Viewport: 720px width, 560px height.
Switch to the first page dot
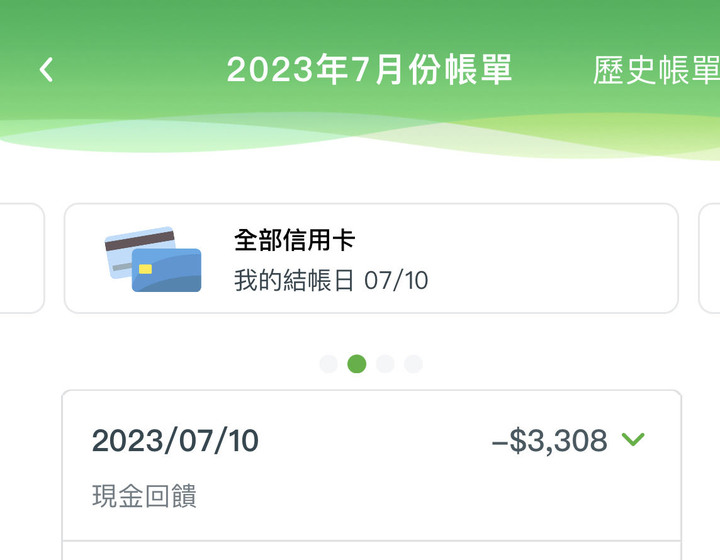(x=328, y=364)
